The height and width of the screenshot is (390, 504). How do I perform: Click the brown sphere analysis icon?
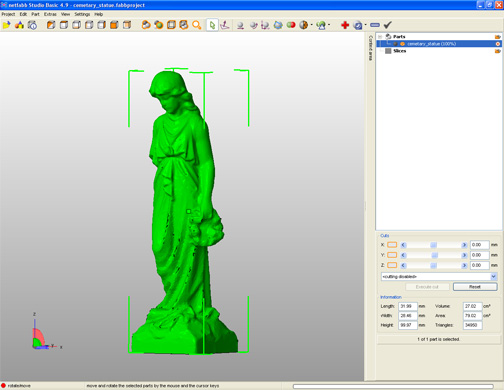[303, 25]
